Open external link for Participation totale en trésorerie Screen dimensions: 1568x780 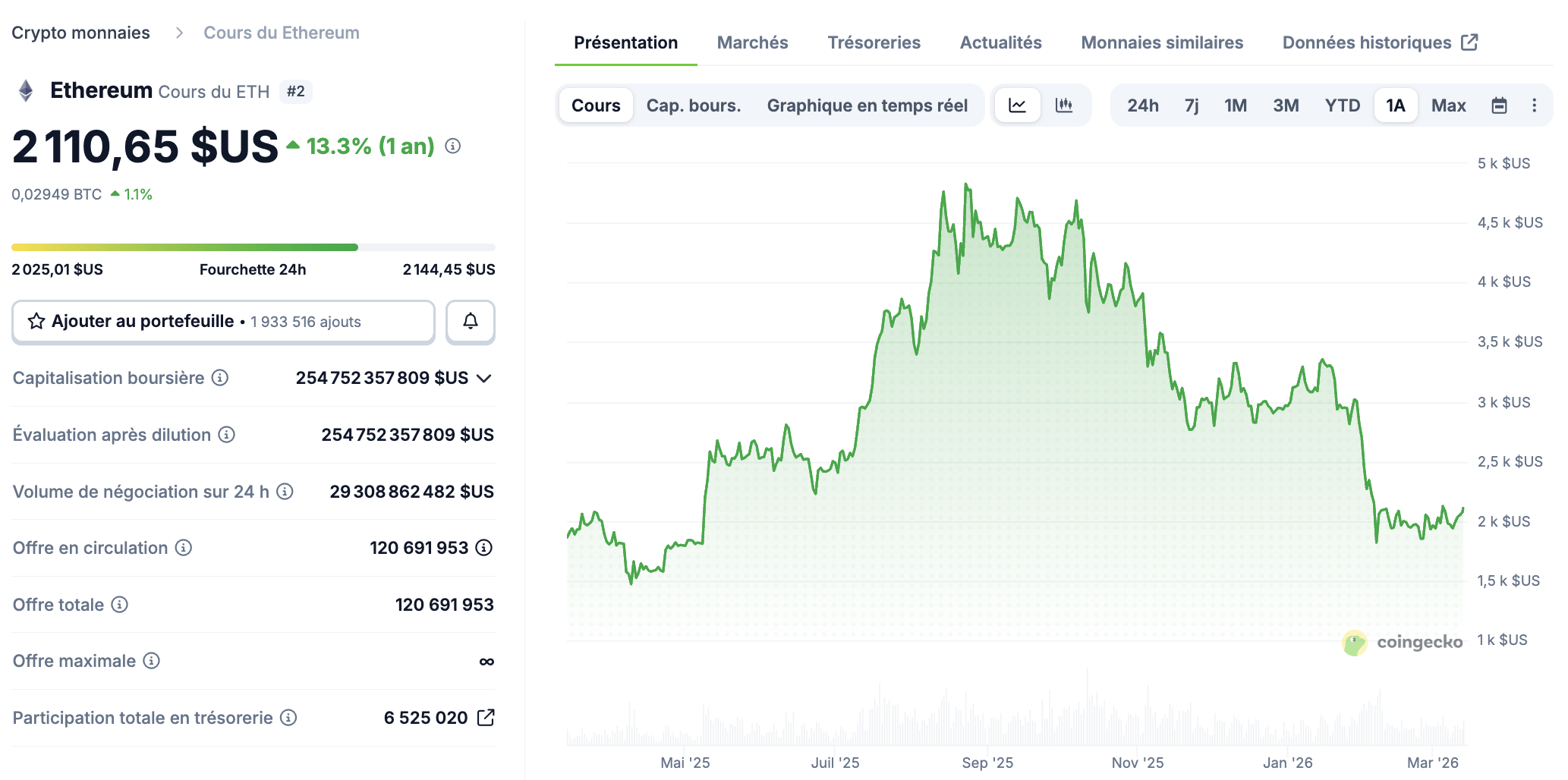coord(486,718)
